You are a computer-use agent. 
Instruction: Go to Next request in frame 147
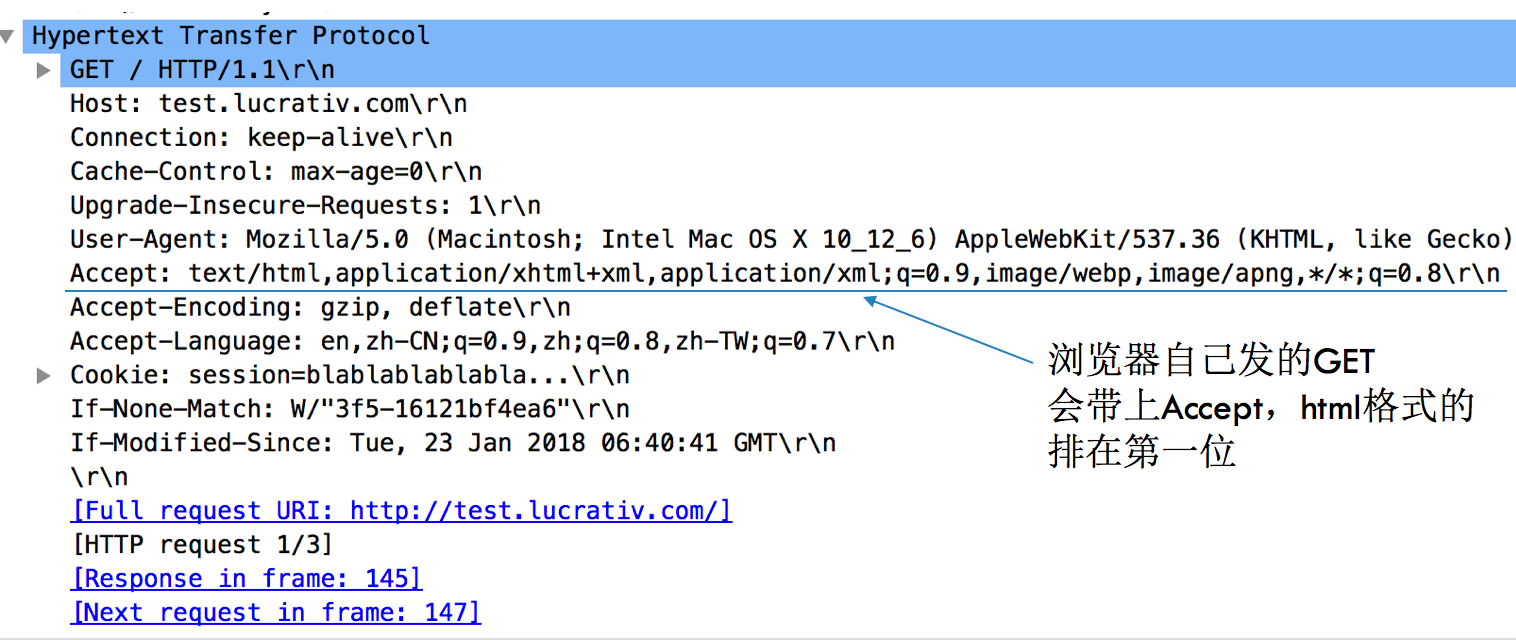coord(275,613)
